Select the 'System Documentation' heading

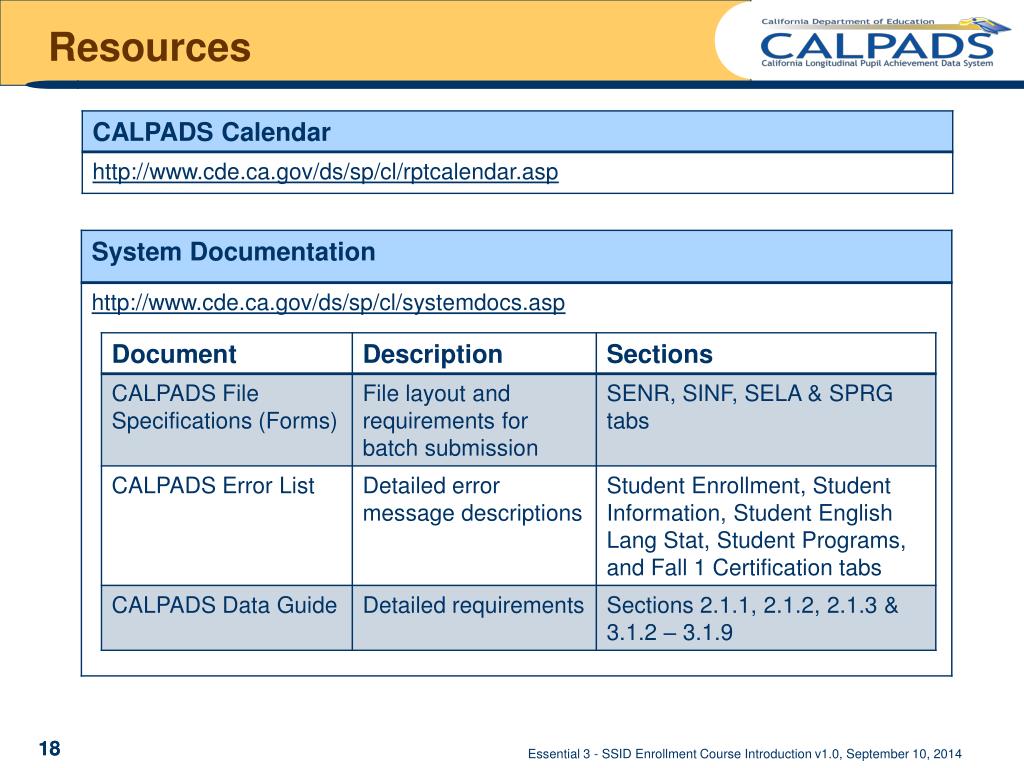coord(233,252)
